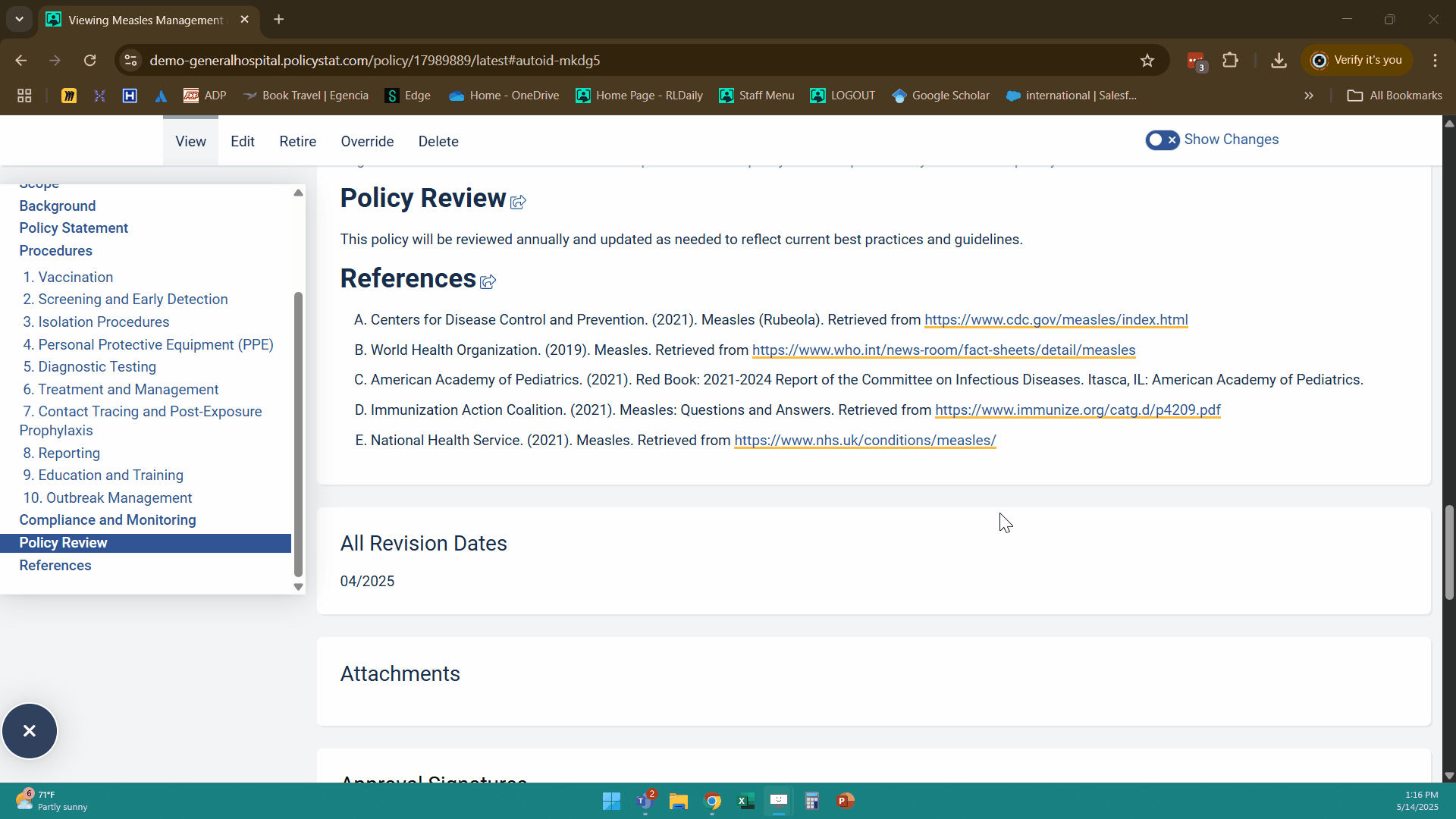Click the round X floating button

(x=30, y=731)
